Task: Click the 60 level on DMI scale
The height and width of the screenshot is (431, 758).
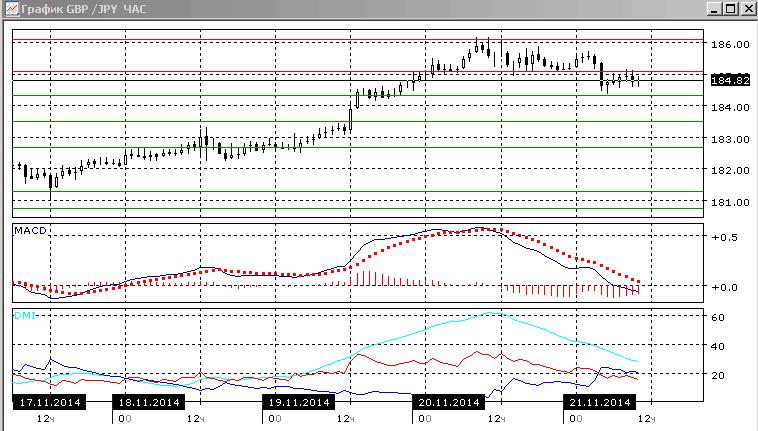Action: [x=718, y=317]
